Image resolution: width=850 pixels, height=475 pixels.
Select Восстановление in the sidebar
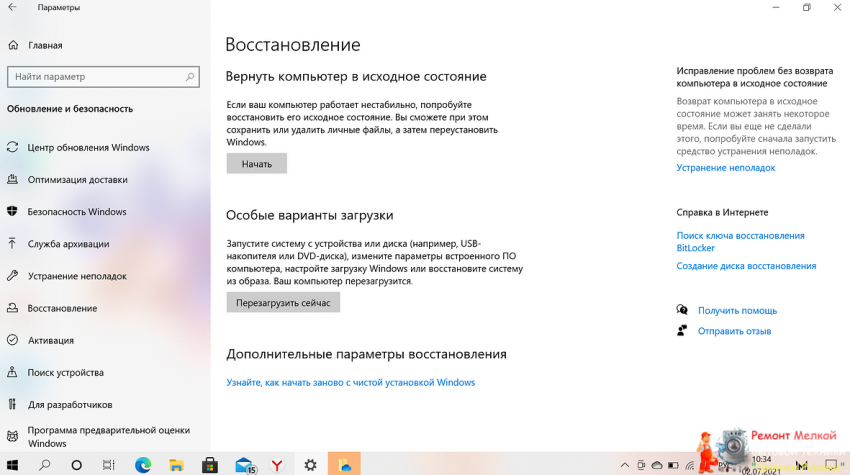(x=62, y=308)
